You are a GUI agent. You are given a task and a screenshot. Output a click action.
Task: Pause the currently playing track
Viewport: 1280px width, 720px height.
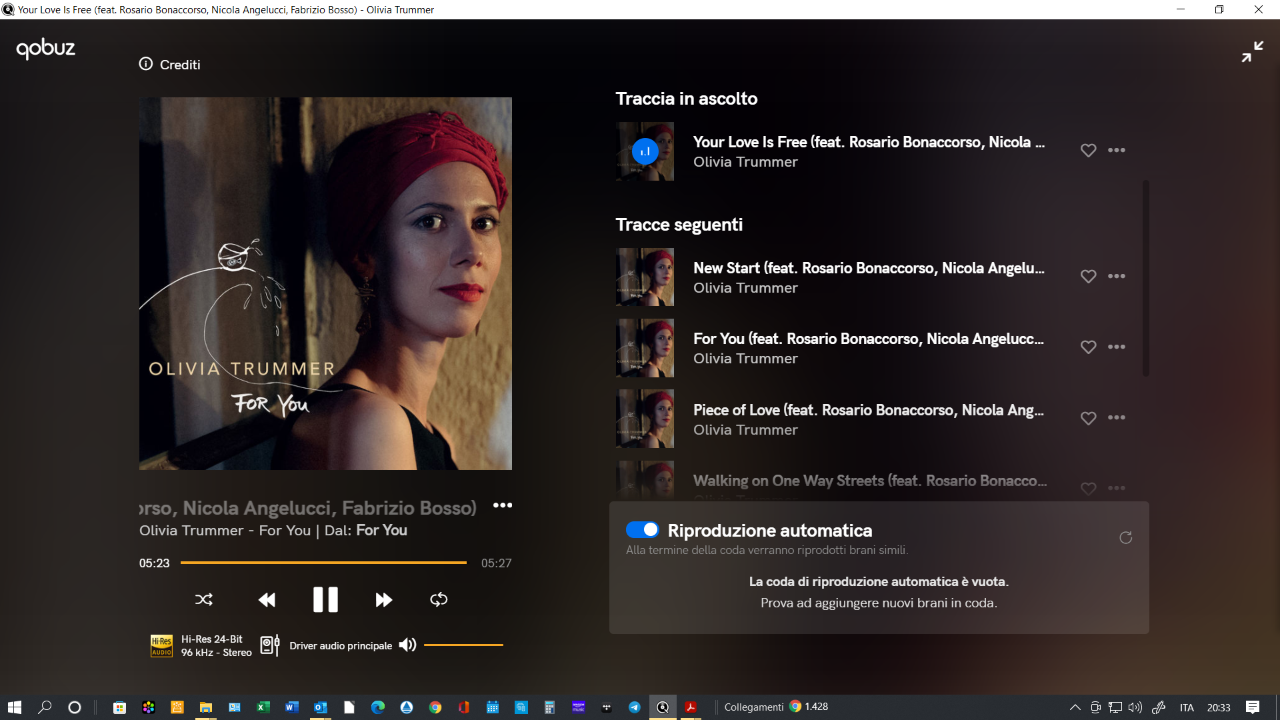click(x=325, y=600)
